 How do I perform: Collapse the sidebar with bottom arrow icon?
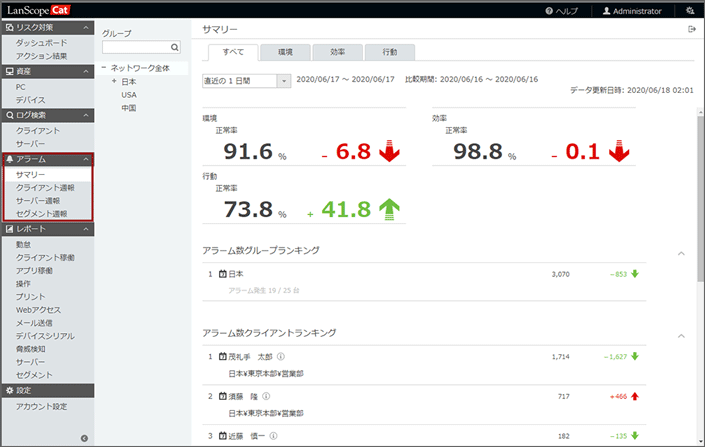click(84, 438)
